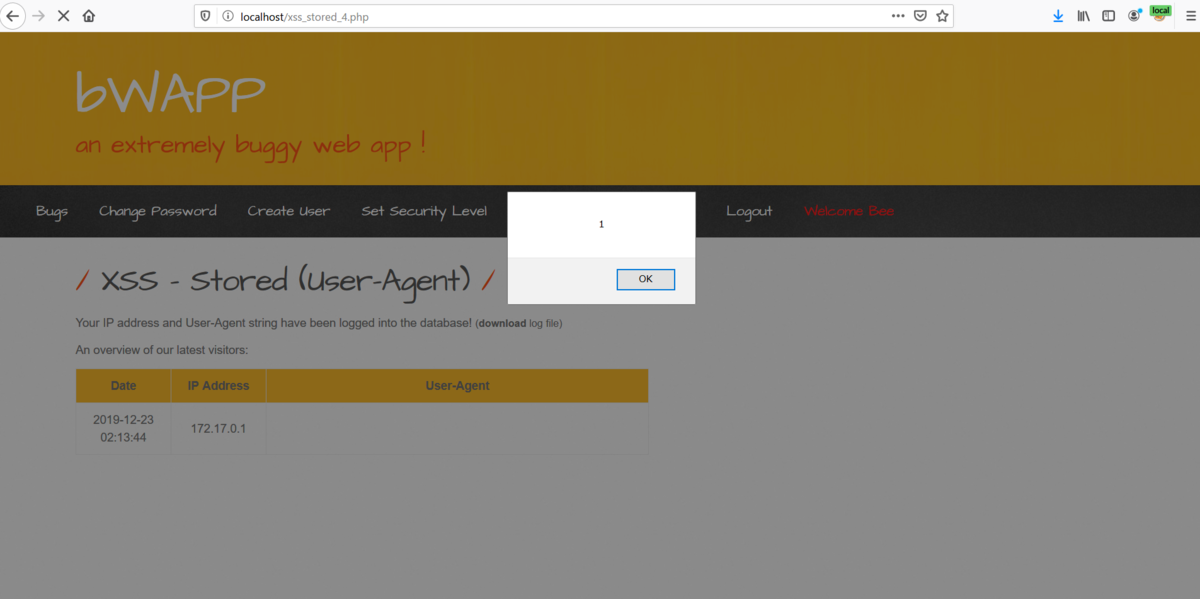Click 'An overview of our latest visitors' text
The height and width of the screenshot is (599, 1200).
click(162, 350)
